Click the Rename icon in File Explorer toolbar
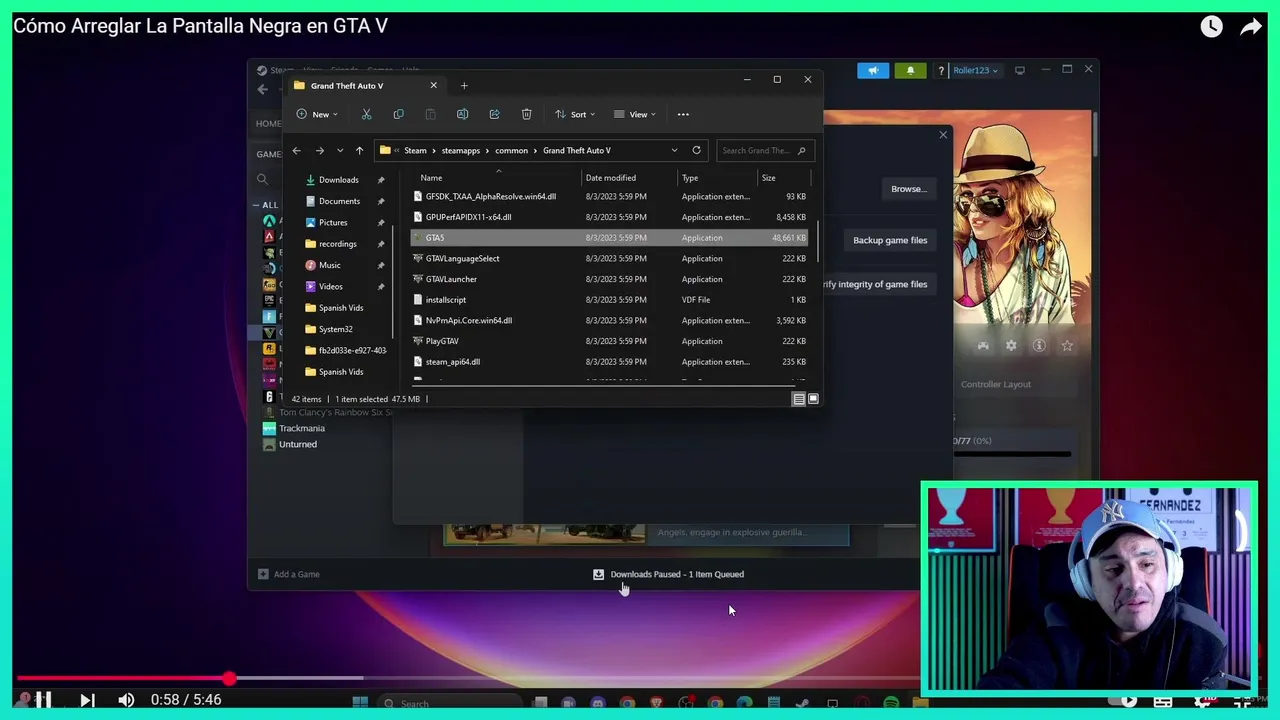1280x720 pixels. click(462, 114)
